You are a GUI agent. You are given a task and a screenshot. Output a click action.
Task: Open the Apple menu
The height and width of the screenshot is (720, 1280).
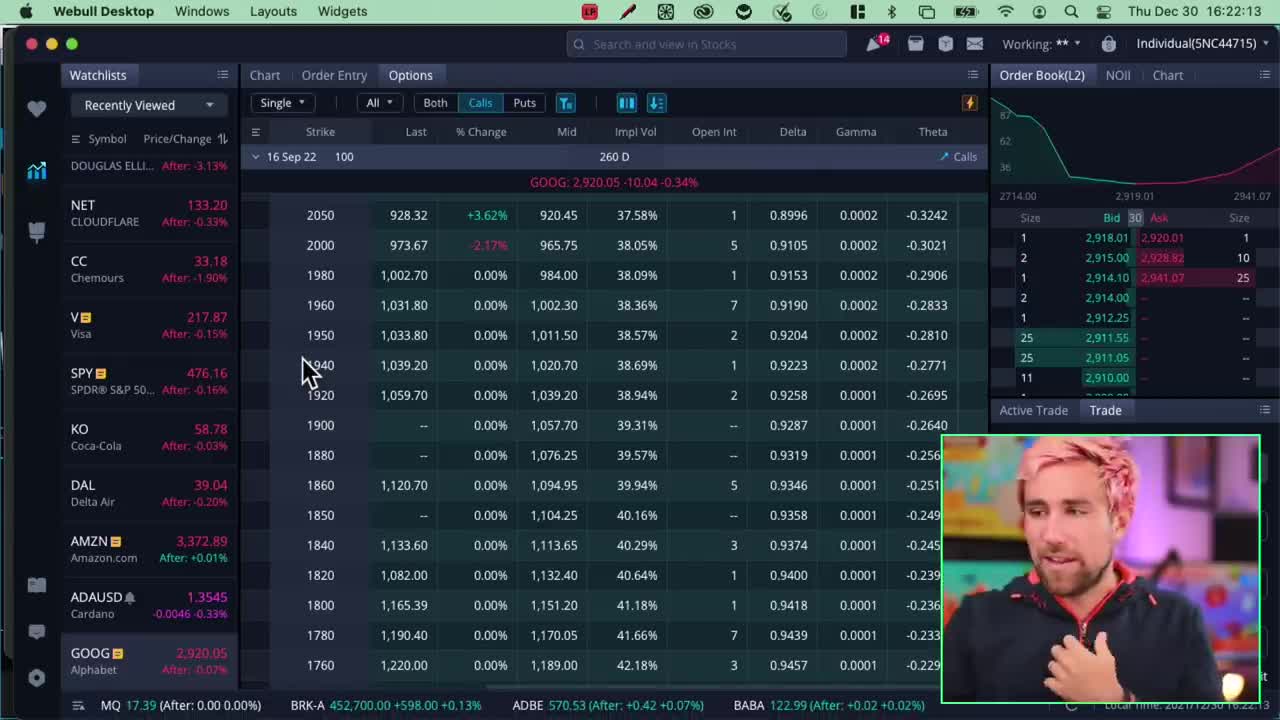26,12
